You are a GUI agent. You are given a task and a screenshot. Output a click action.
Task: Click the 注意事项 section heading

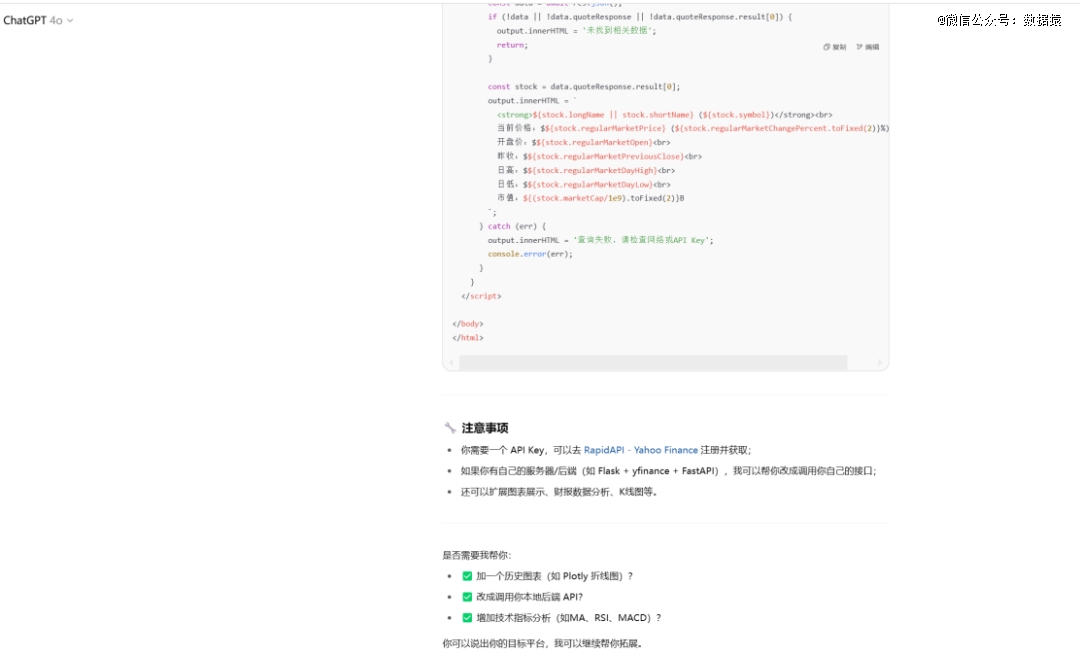click(485, 428)
